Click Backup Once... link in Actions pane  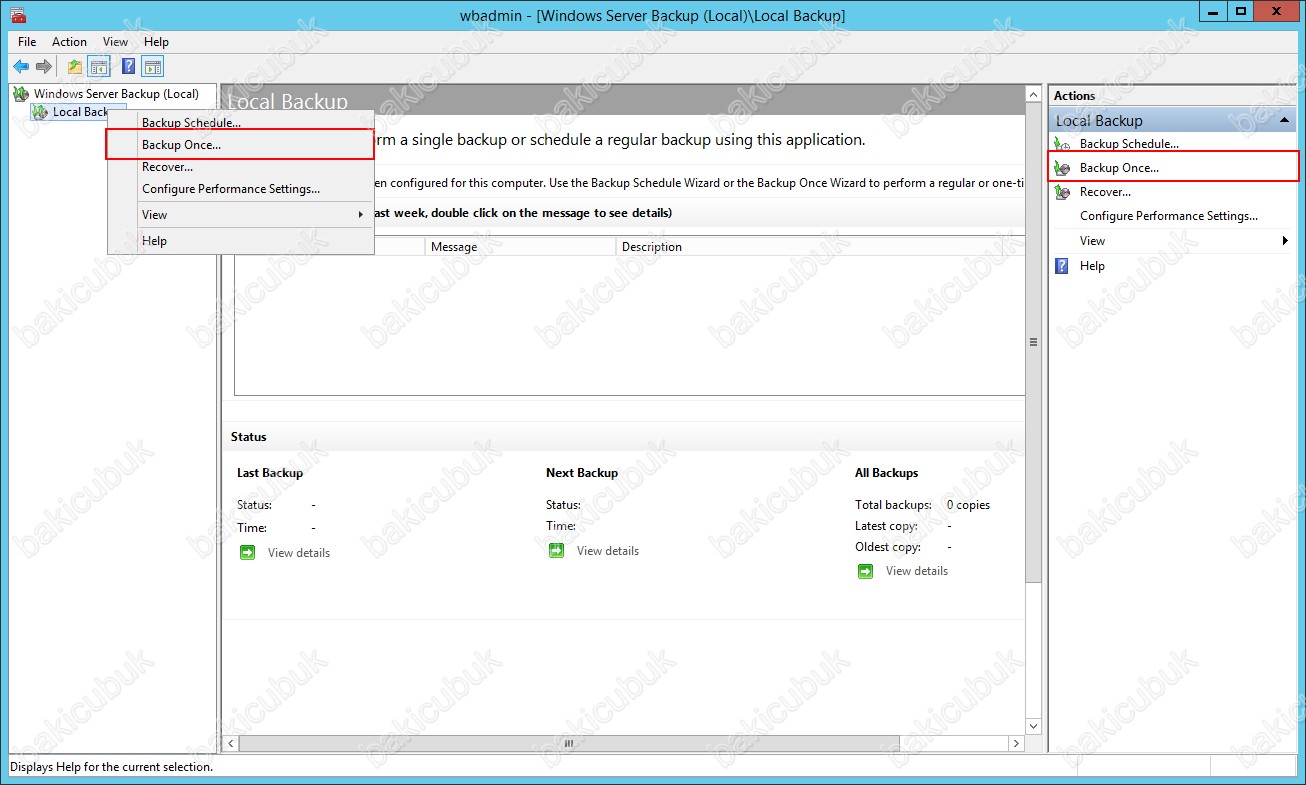tap(1119, 168)
